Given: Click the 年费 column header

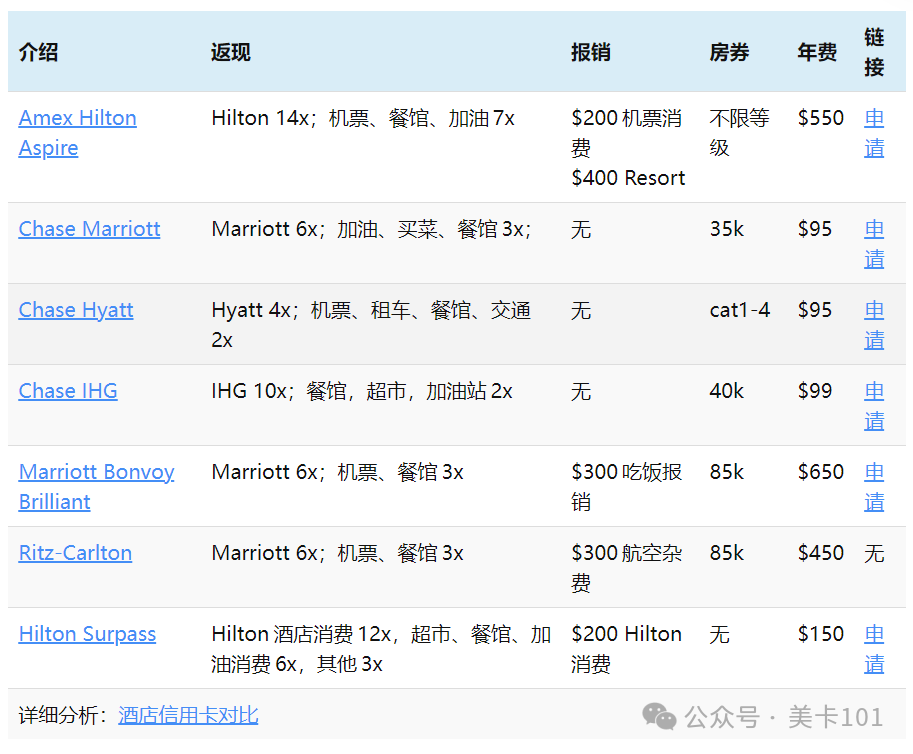Looking at the screenshot, I should coord(817,52).
